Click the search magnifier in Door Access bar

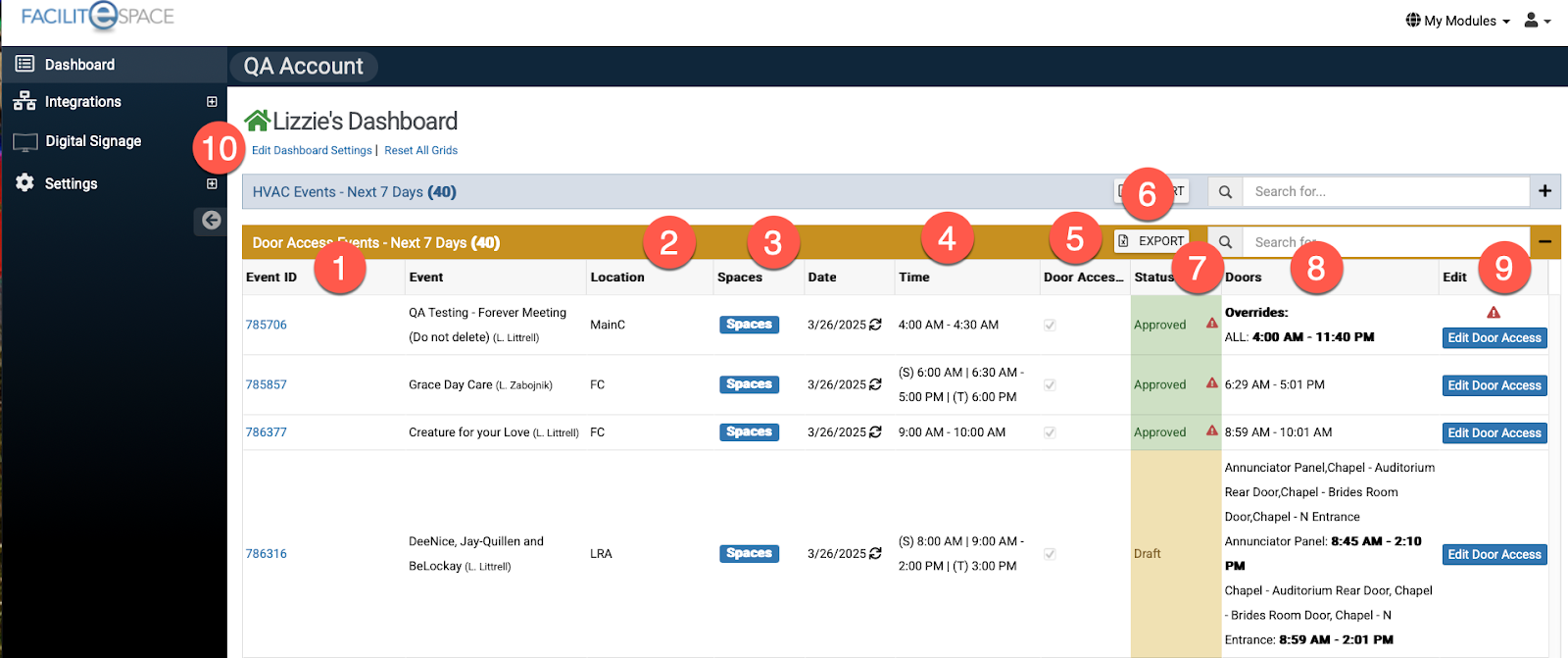1225,242
